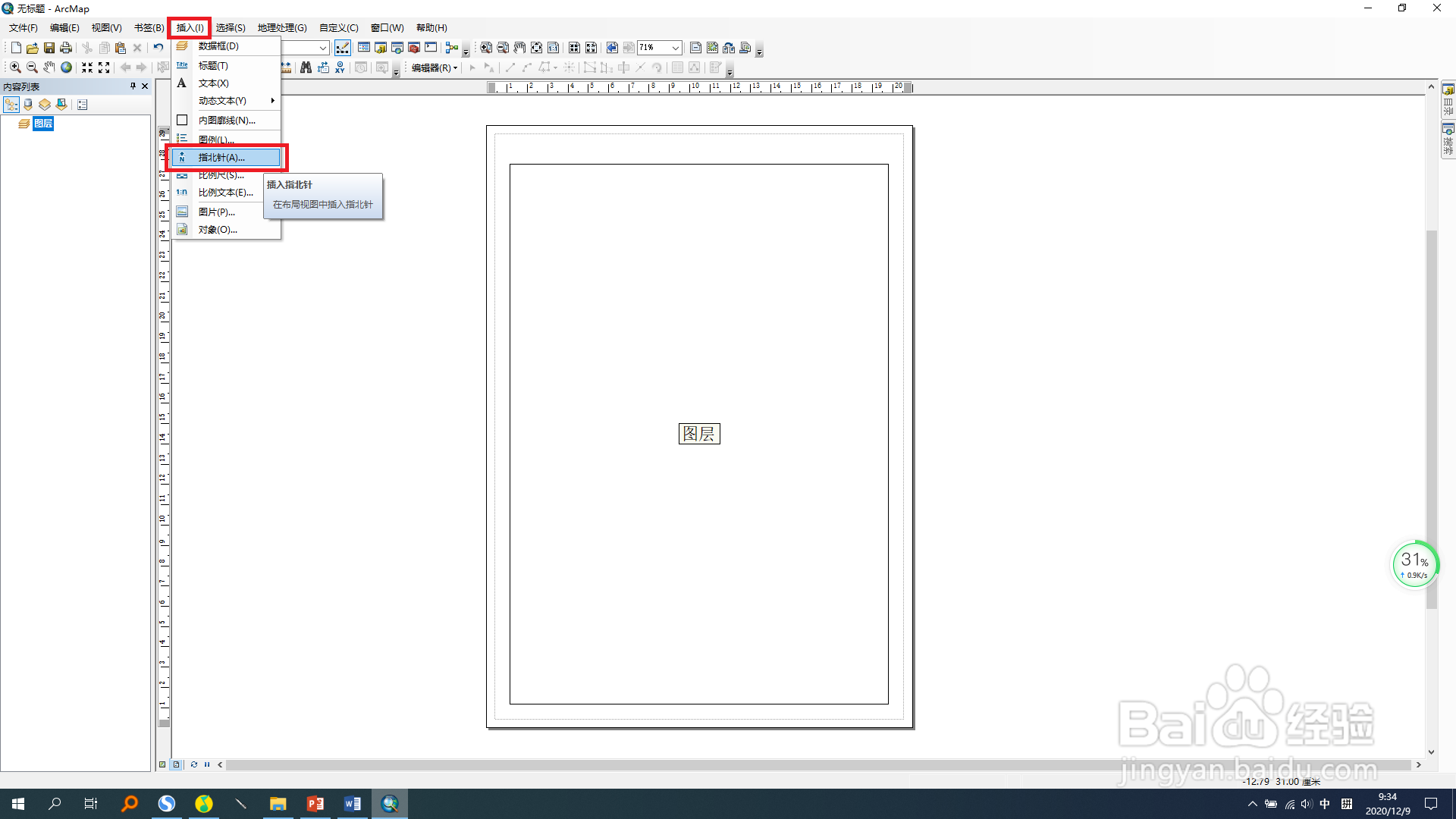Open the ModelBuilder window icon
This screenshot has width=1456, height=819.
(x=452, y=48)
